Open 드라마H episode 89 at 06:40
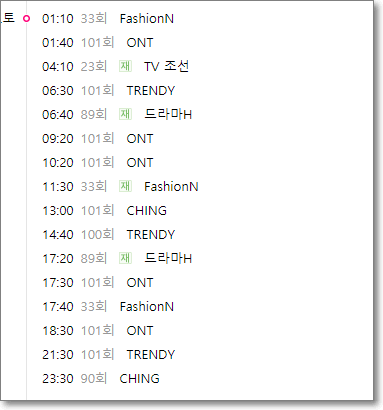 point(117,114)
